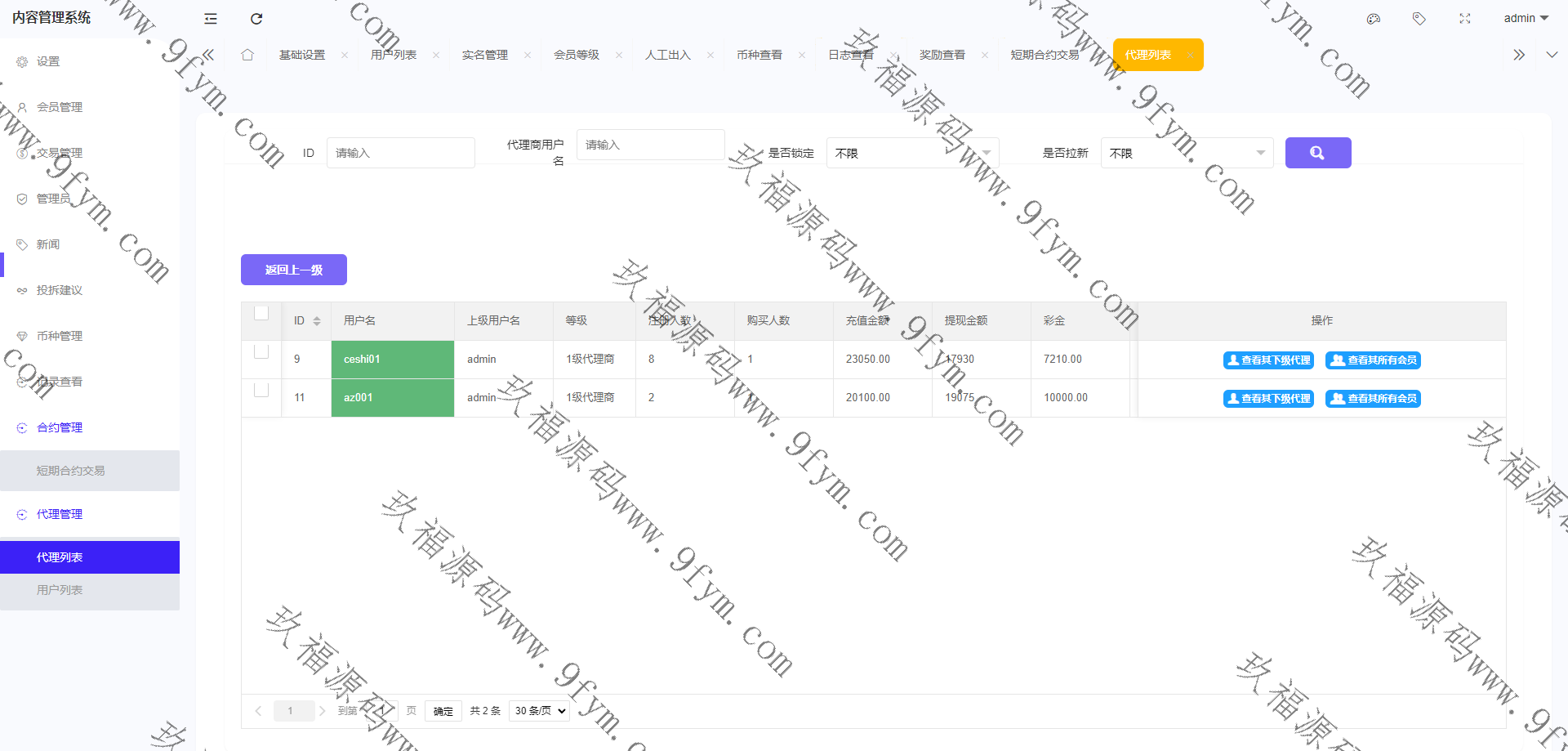This screenshot has height=751, width=1568.
Task: Toggle fullscreen mode icon
Action: [1465, 19]
